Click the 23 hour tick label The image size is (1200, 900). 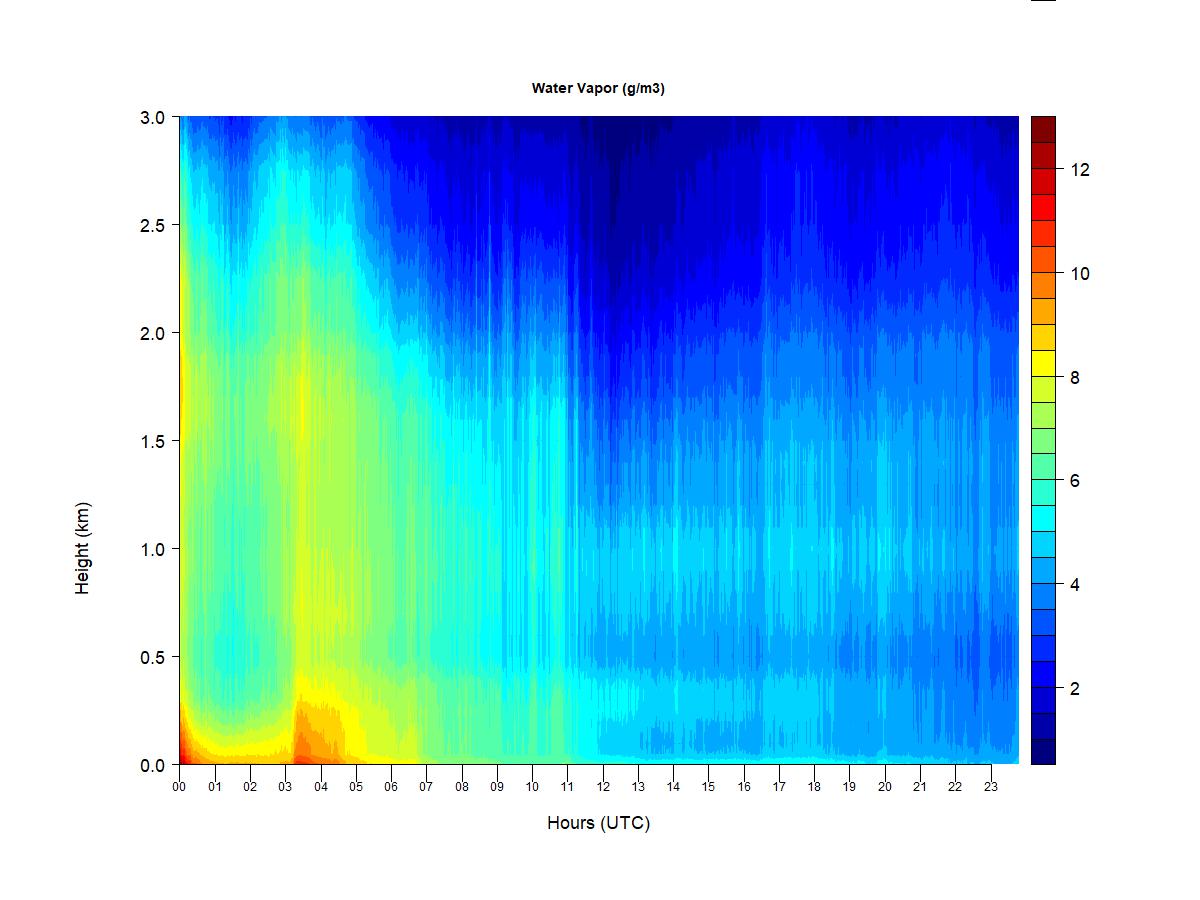click(x=991, y=787)
